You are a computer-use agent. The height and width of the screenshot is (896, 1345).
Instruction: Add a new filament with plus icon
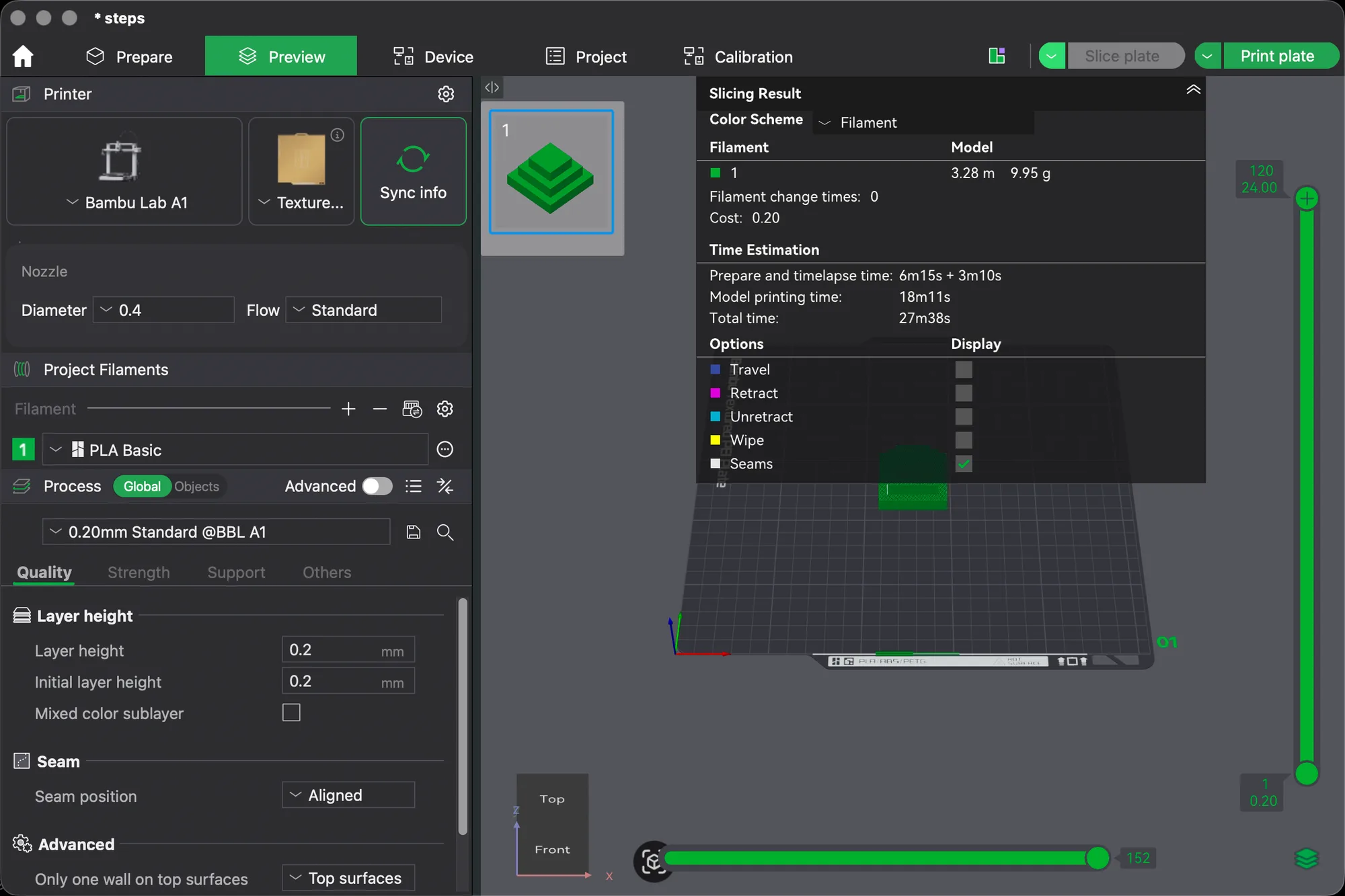(348, 409)
